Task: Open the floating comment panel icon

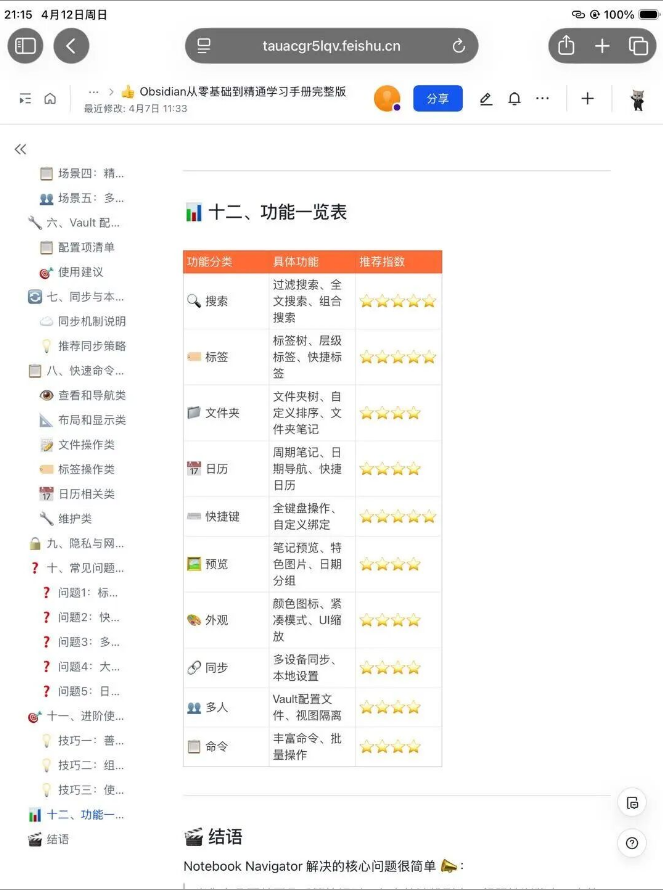Action: [632, 803]
